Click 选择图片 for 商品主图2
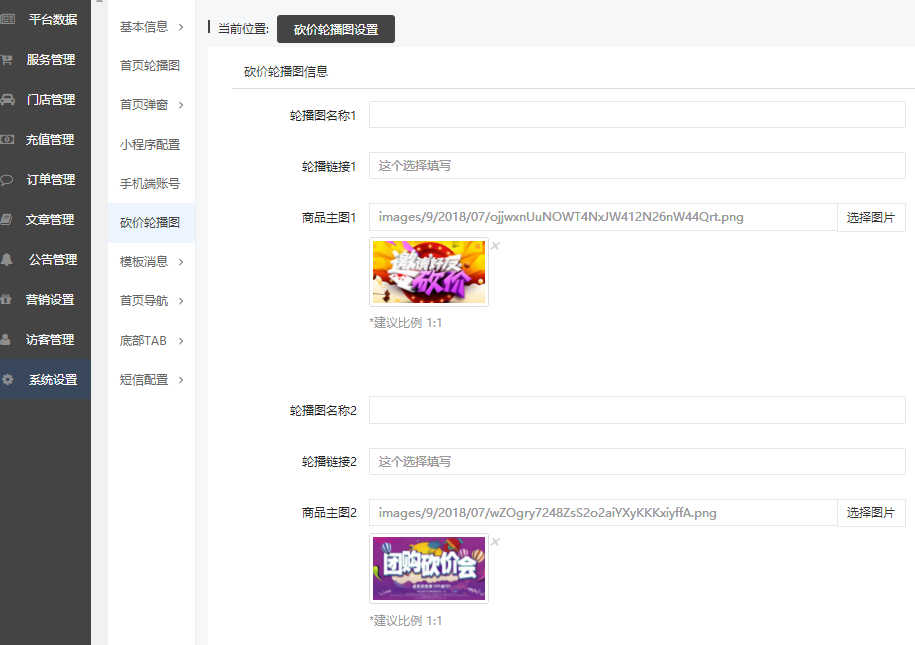This screenshot has width=915, height=645. [x=871, y=513]
